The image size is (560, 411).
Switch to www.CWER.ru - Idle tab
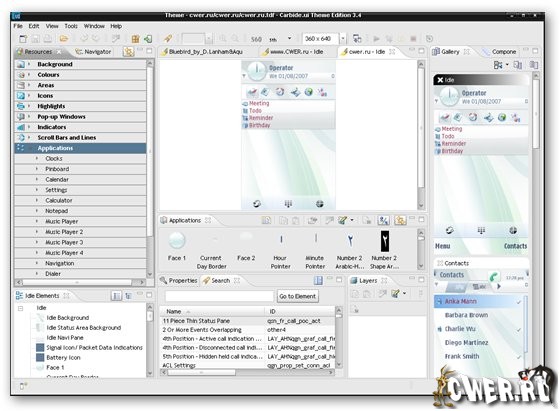[293, 52]
